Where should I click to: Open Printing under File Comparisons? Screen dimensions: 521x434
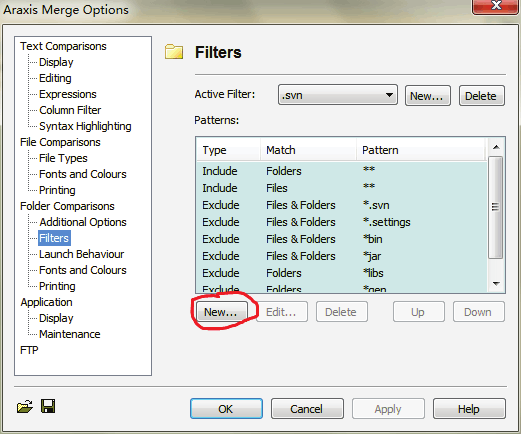point(57,190)
